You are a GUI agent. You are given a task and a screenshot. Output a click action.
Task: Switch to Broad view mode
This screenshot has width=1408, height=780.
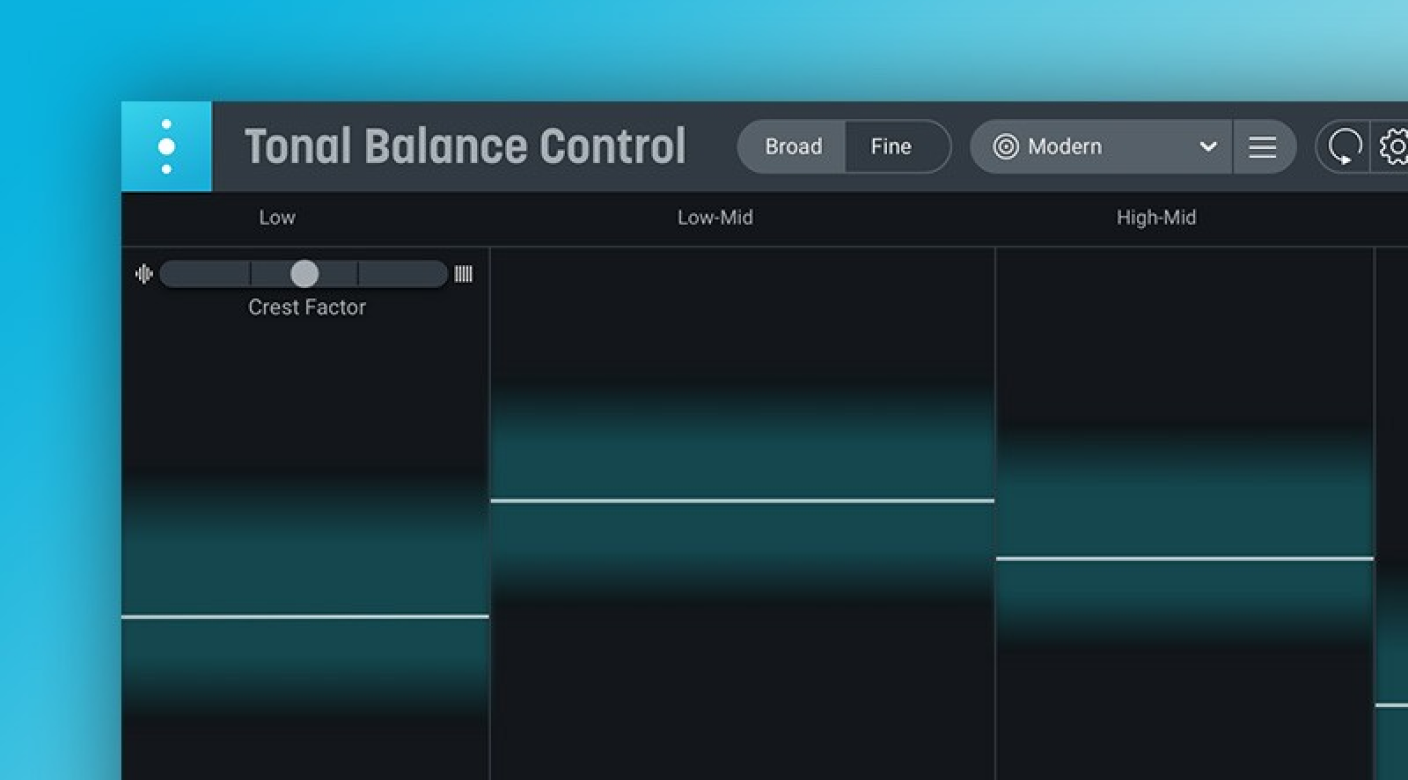coord(793,147)
